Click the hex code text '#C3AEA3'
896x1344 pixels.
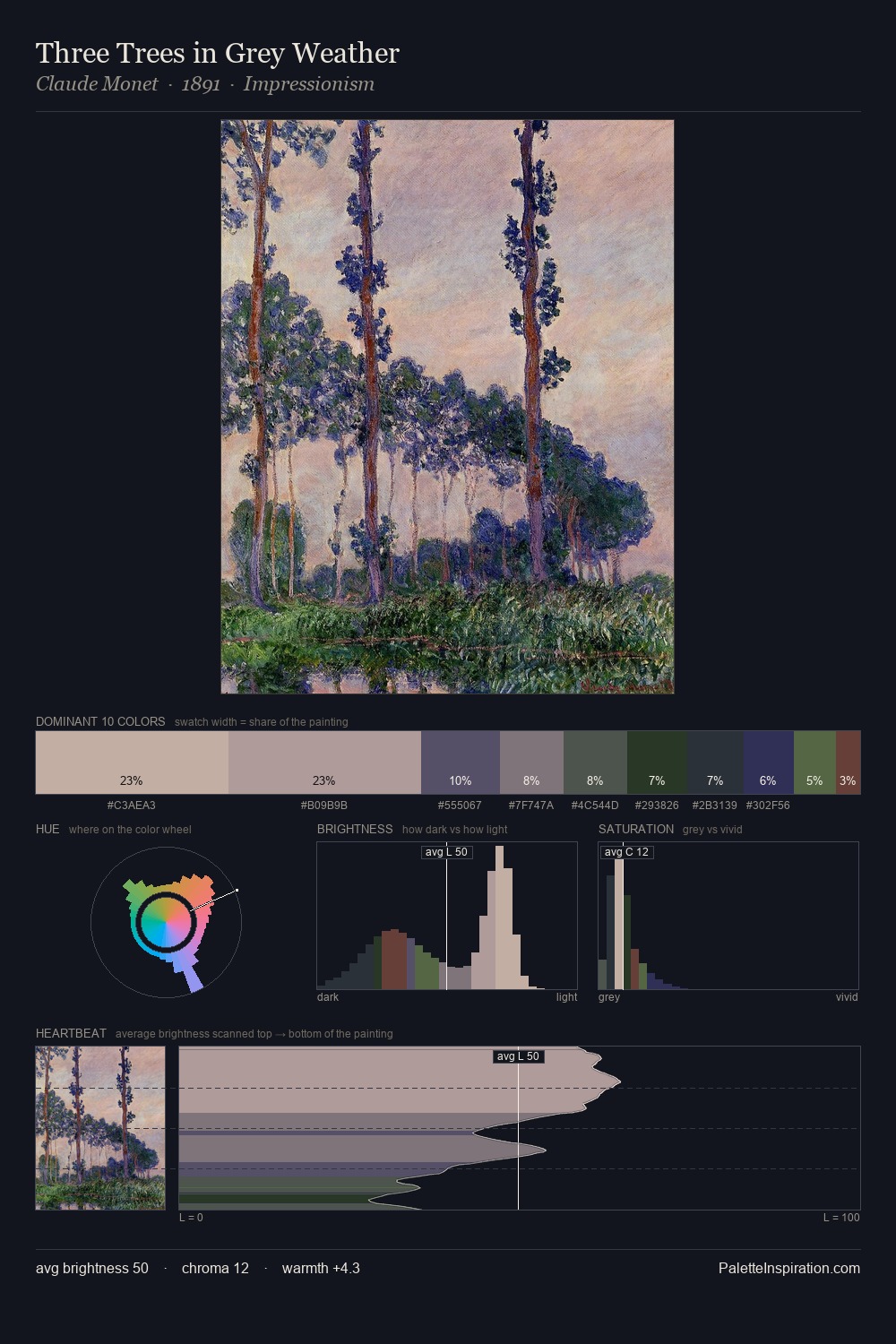pyautogui.click(x=132, y=806)
